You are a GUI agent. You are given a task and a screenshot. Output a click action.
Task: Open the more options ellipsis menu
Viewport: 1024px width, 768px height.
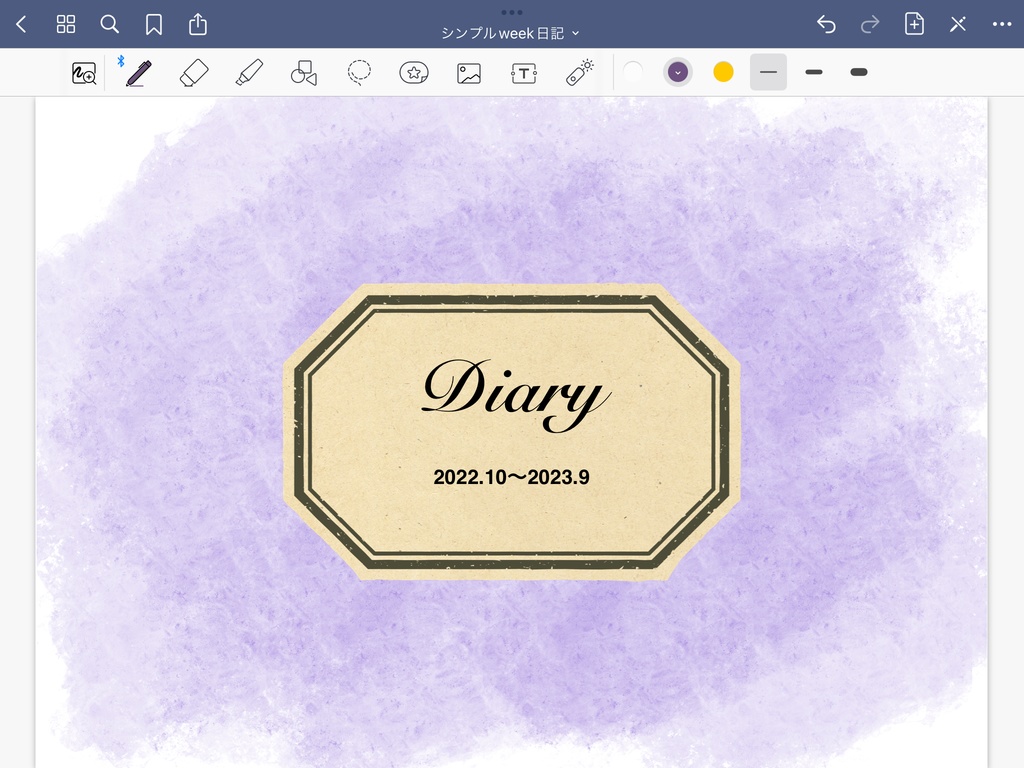(x=1002, y=25)
